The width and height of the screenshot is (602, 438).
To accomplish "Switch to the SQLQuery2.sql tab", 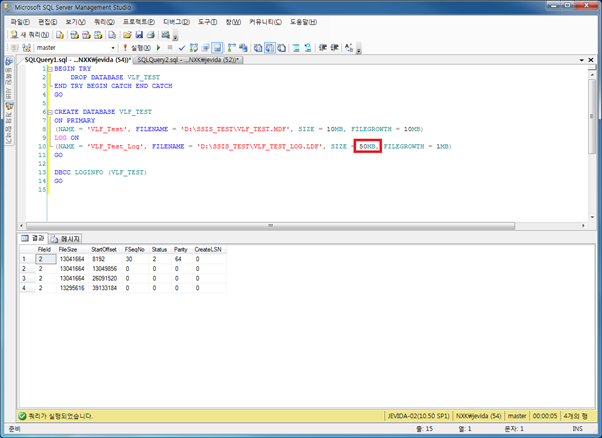I will [189, 60].
